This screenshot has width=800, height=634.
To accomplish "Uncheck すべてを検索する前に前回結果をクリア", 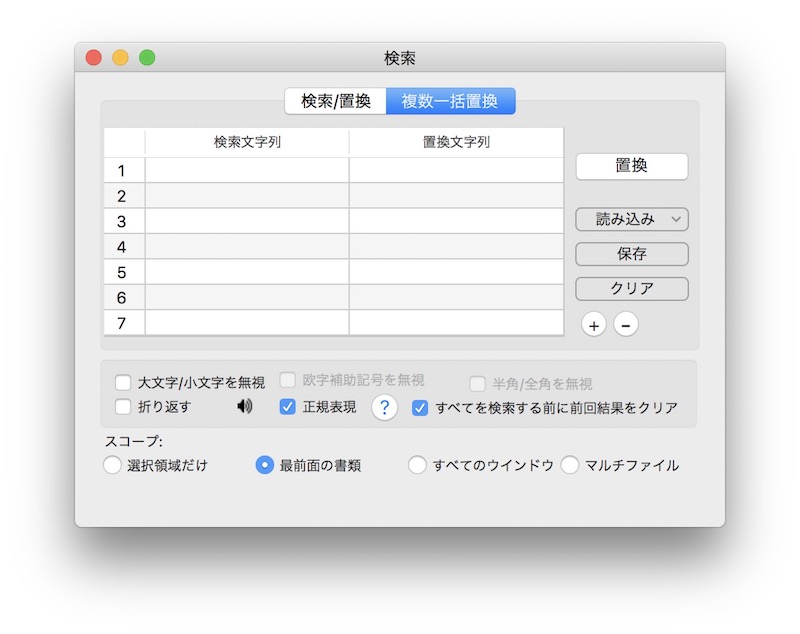I will coord(420,408).
